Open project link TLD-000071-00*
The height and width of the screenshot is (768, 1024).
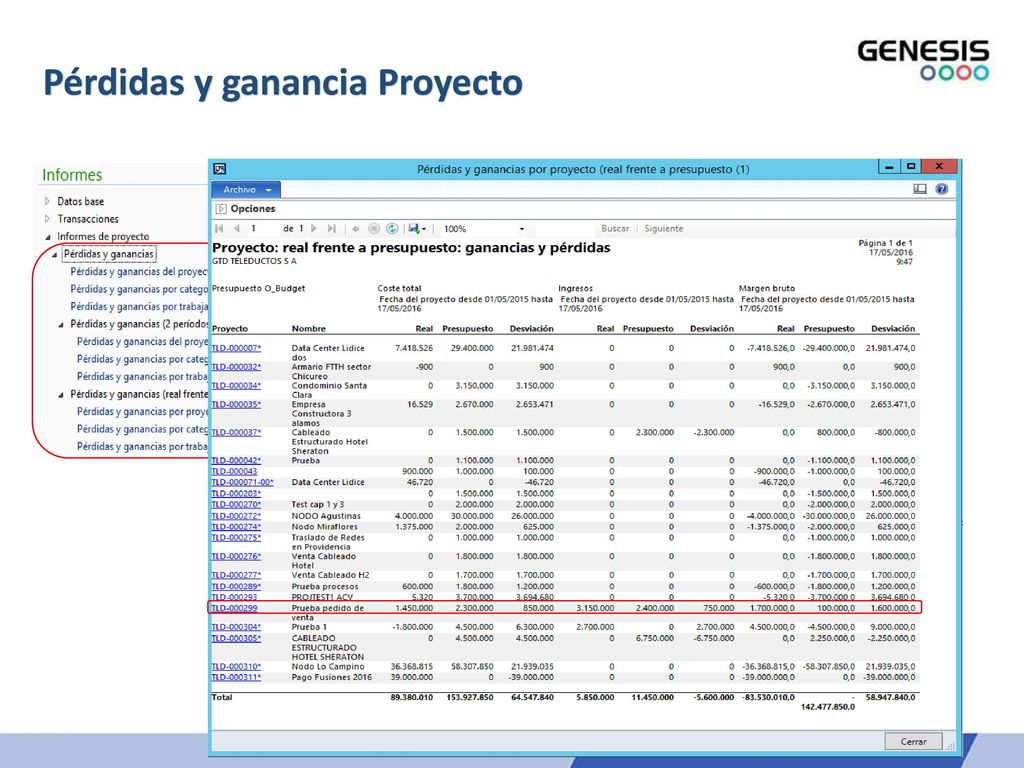click(242, 482)
